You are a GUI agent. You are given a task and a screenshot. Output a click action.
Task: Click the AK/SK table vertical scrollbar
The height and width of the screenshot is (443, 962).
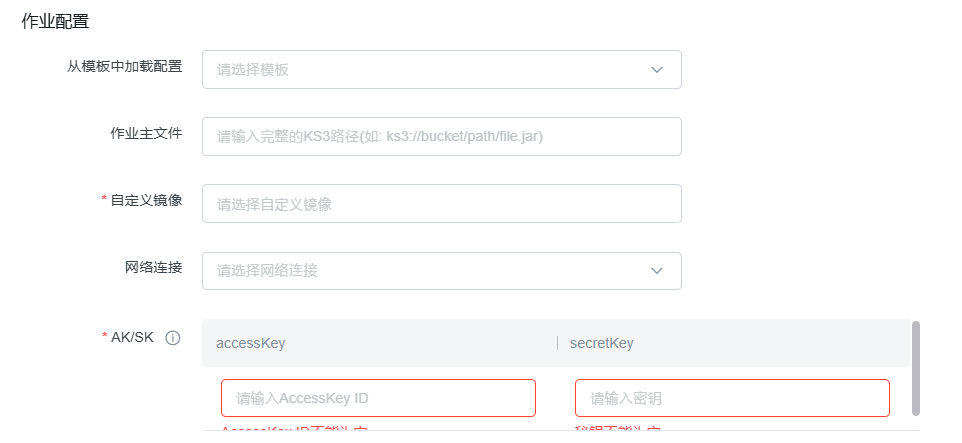click(x=915, y=366)
